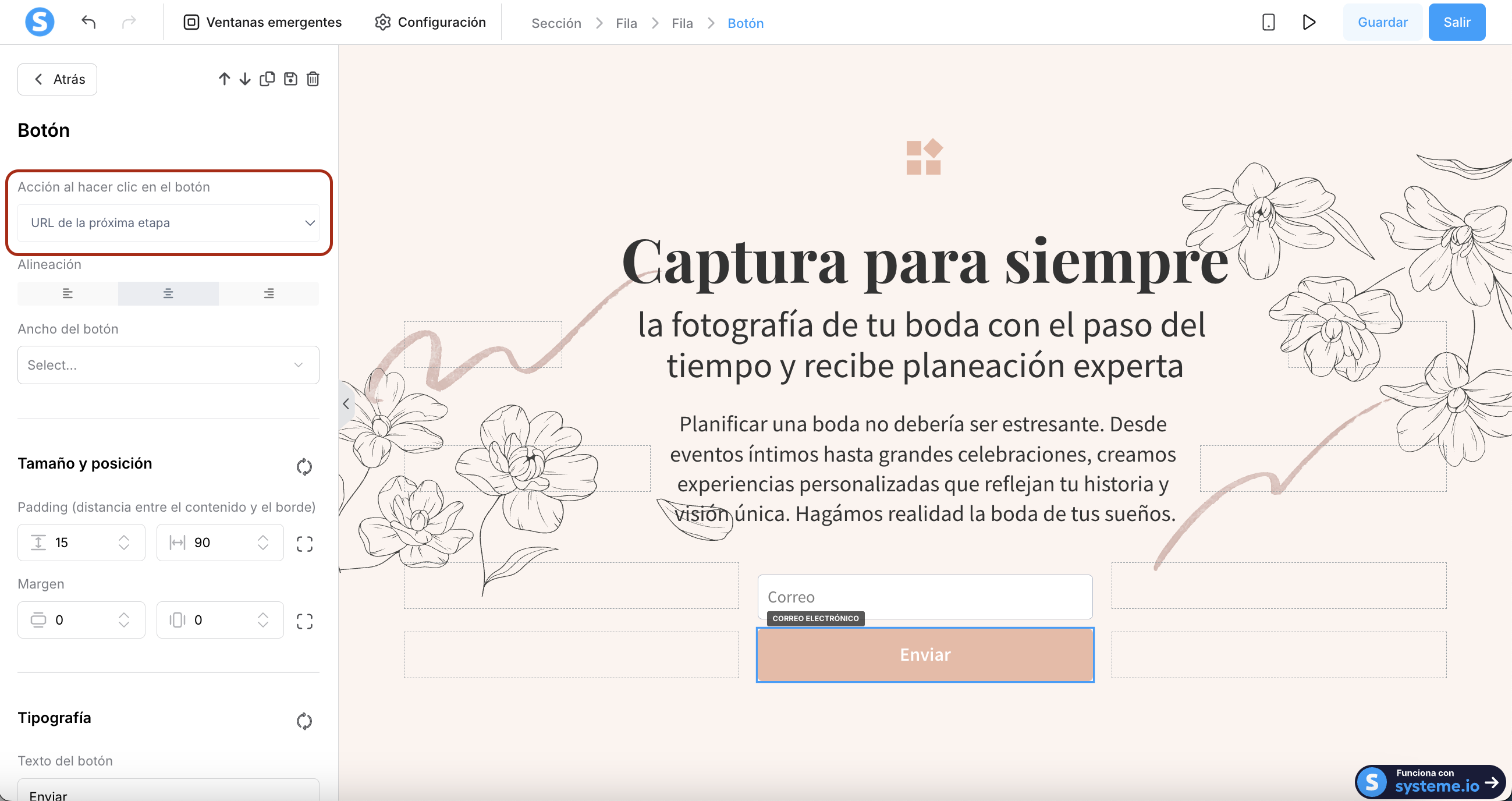1512x801 pixels.
Task: Click the undo arrow icon
Action: pos(88,22)
